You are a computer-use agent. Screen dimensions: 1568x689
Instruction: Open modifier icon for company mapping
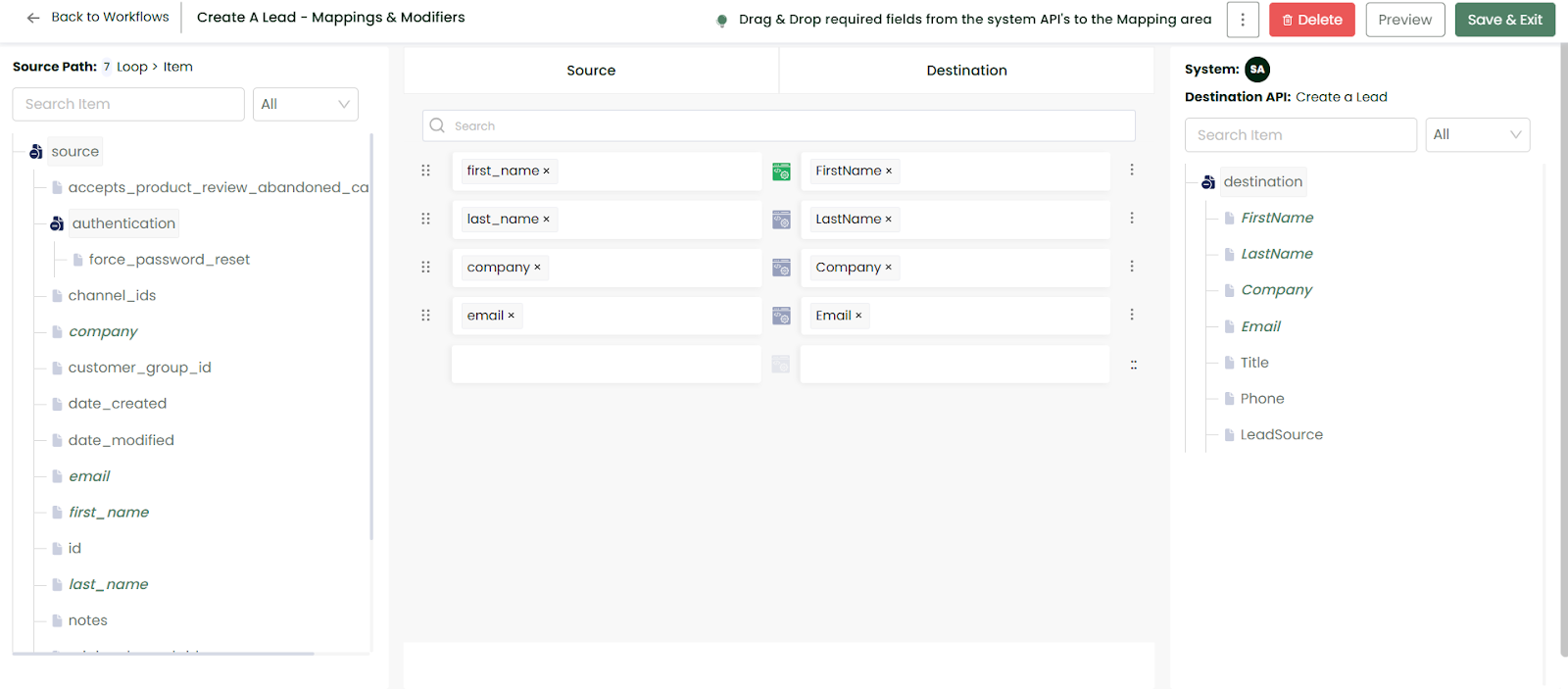point(781,268)
